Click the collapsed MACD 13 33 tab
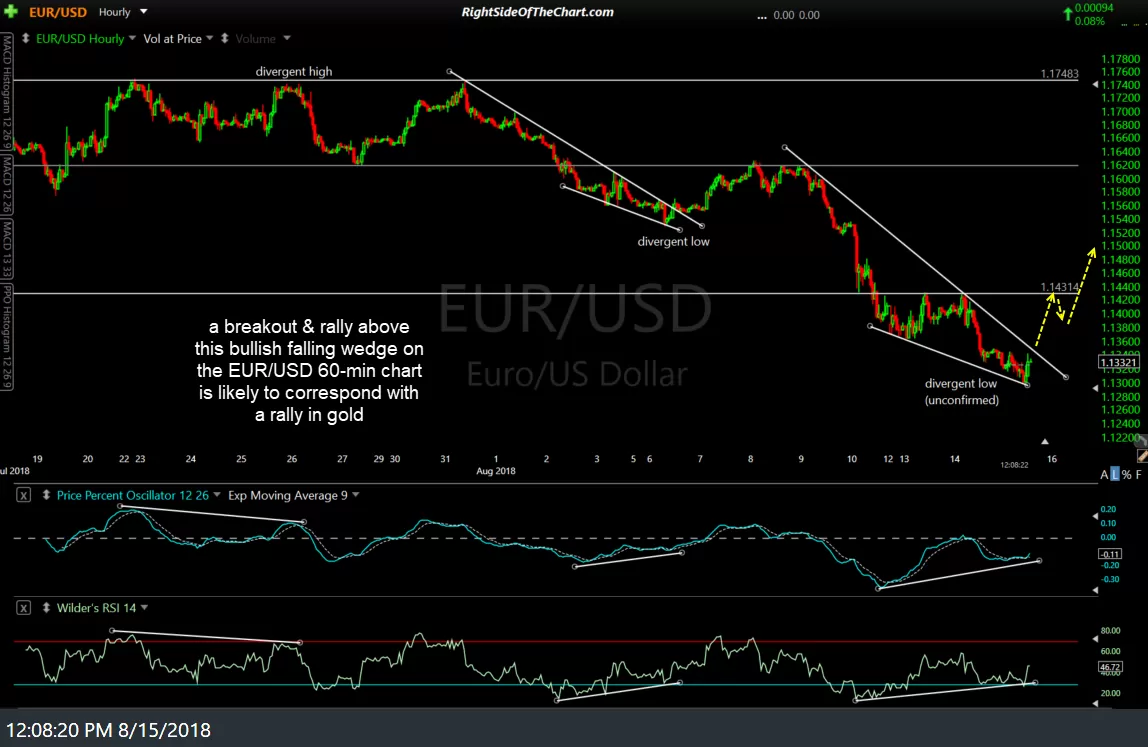Image resolution: width=1148 pixels, height=747 pixels. click(7, 249)
